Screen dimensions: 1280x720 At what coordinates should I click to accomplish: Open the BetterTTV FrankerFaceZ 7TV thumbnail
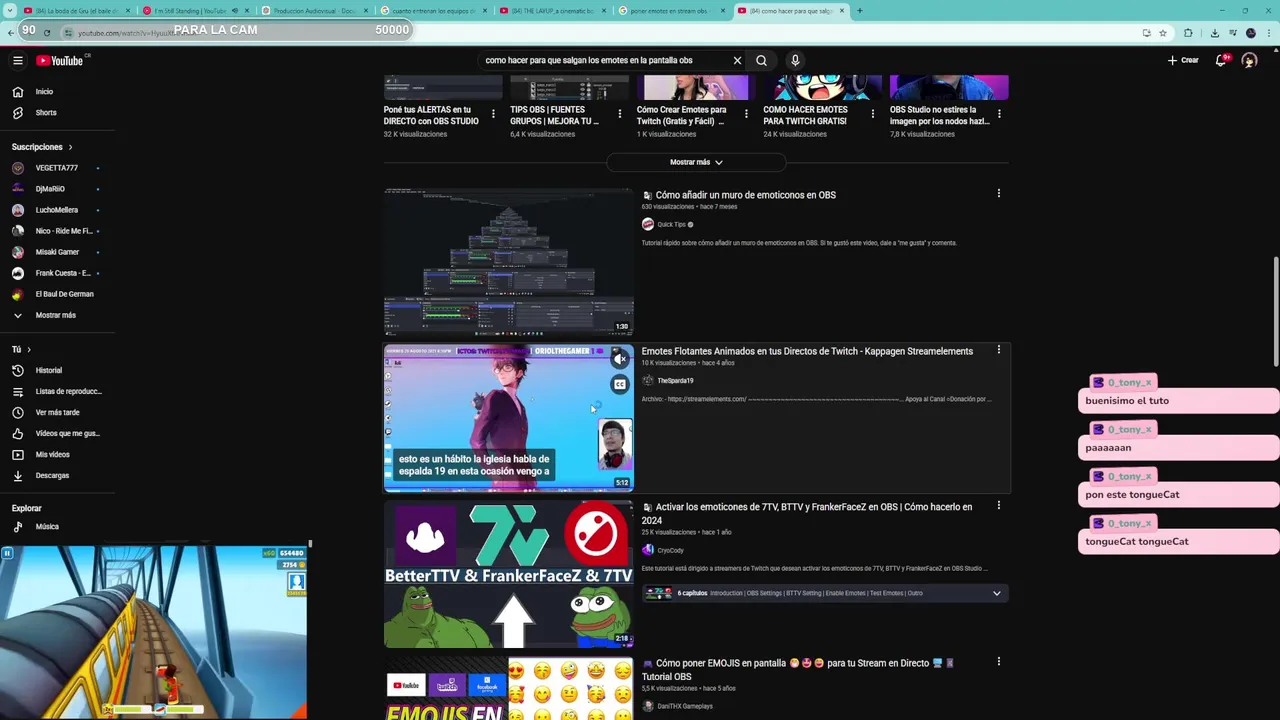[x=508, y=574]
